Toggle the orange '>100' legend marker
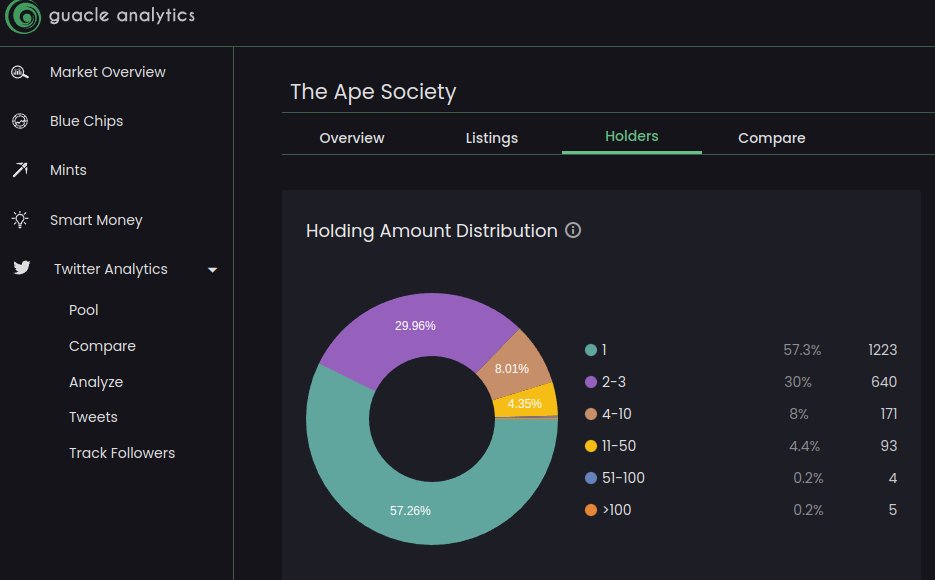 click(x=591, y=510)
